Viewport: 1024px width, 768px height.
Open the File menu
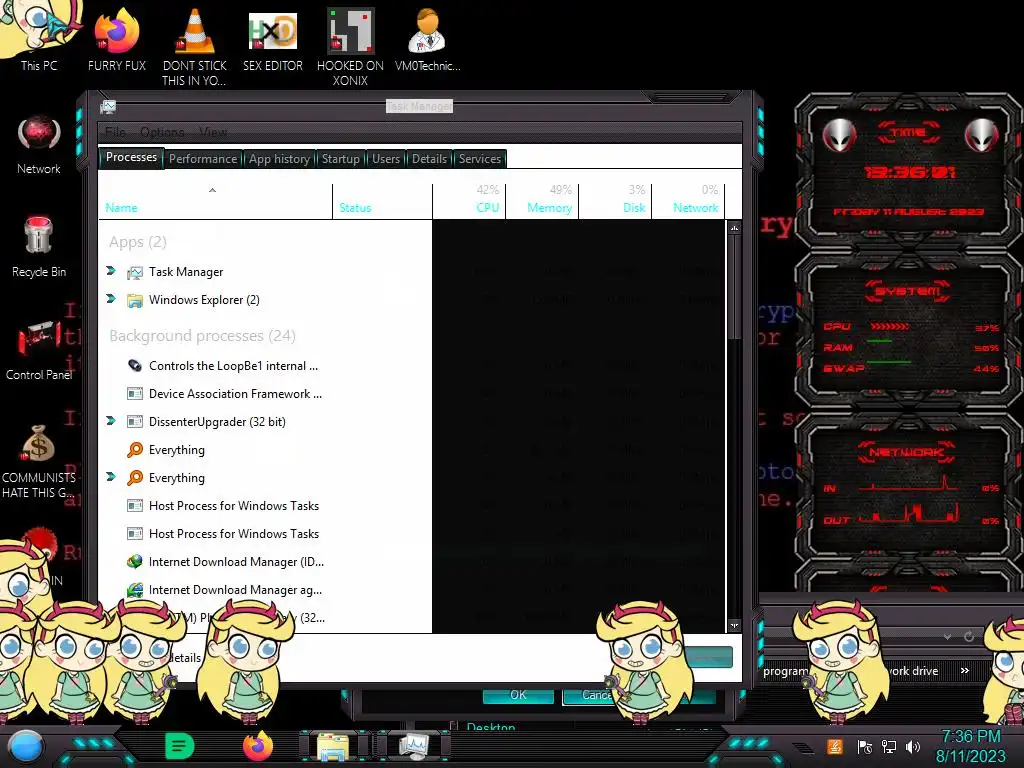click(115, 132)
